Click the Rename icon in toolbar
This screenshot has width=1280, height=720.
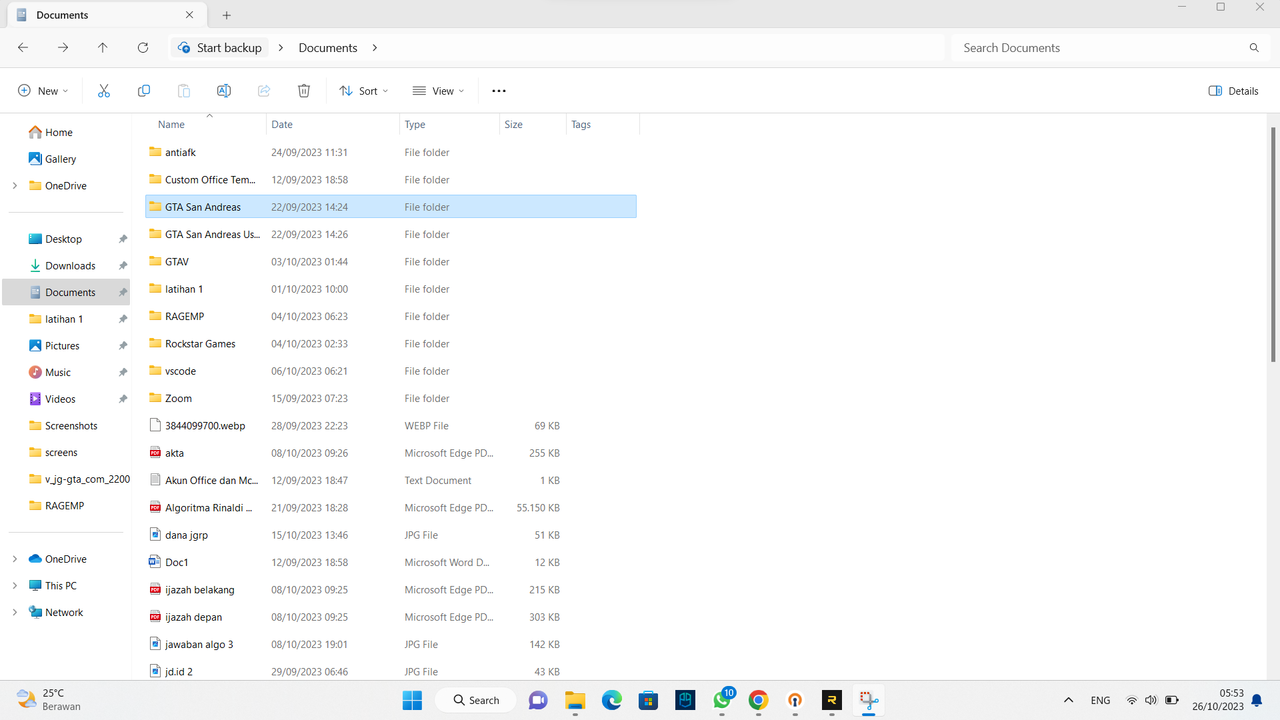(224, 91)
